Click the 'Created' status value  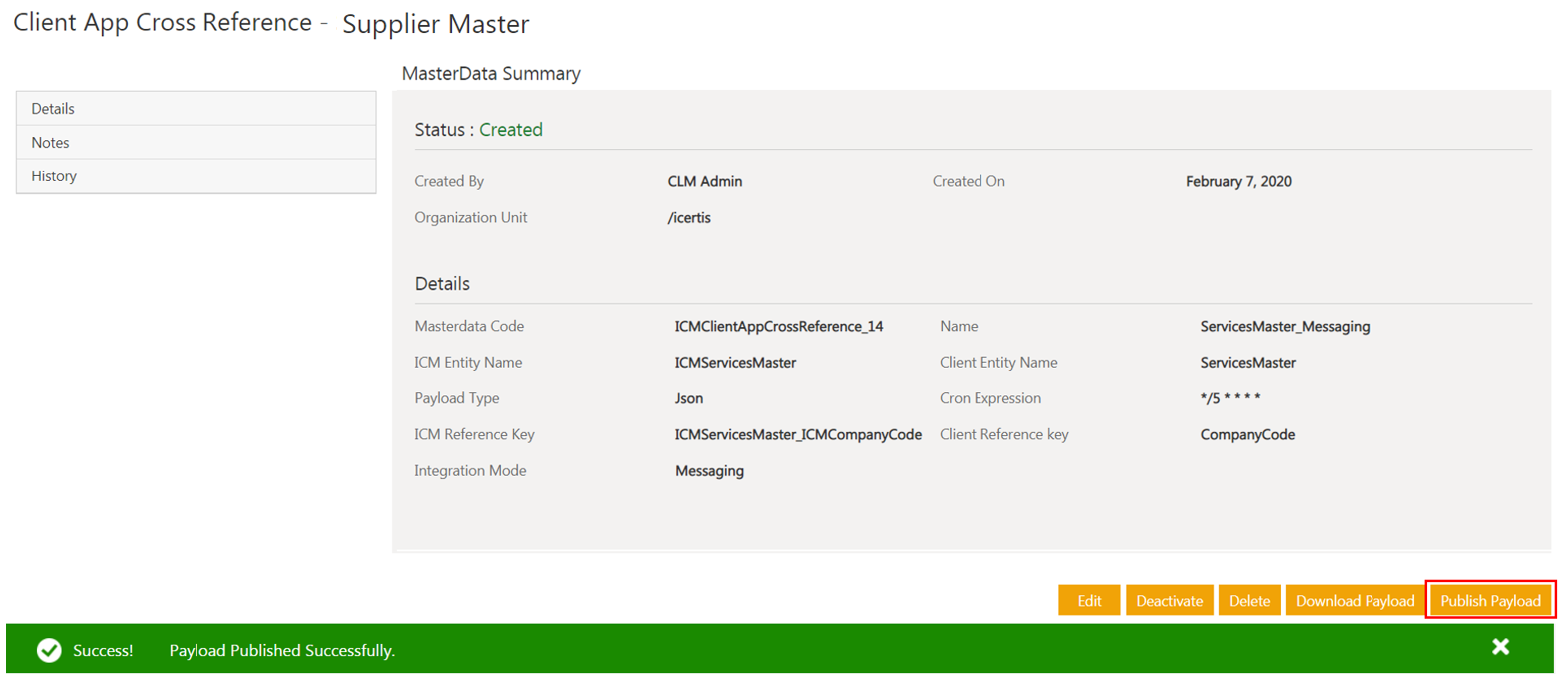coord(510,130)
